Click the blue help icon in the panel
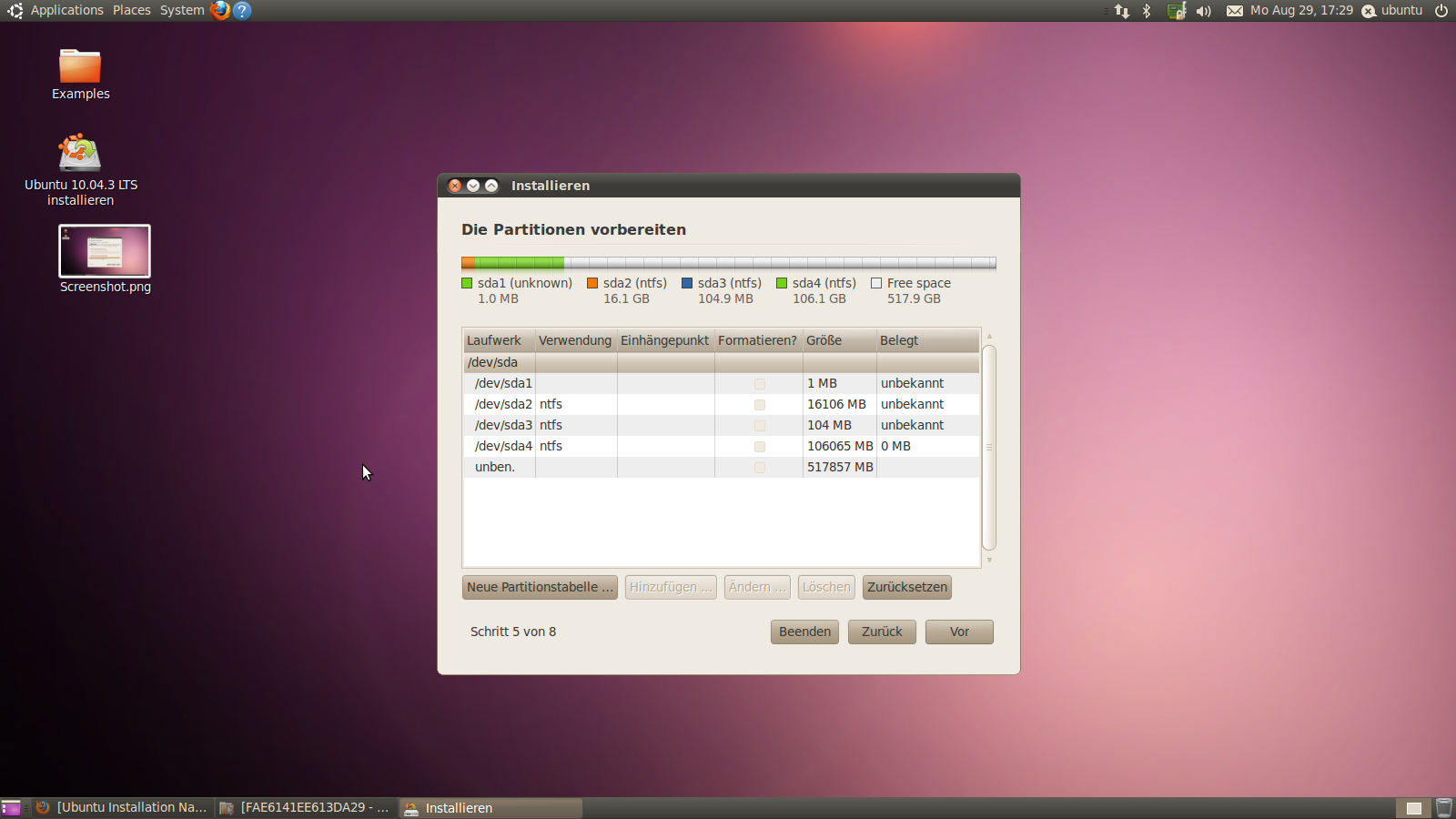 [x=242, y=10]
